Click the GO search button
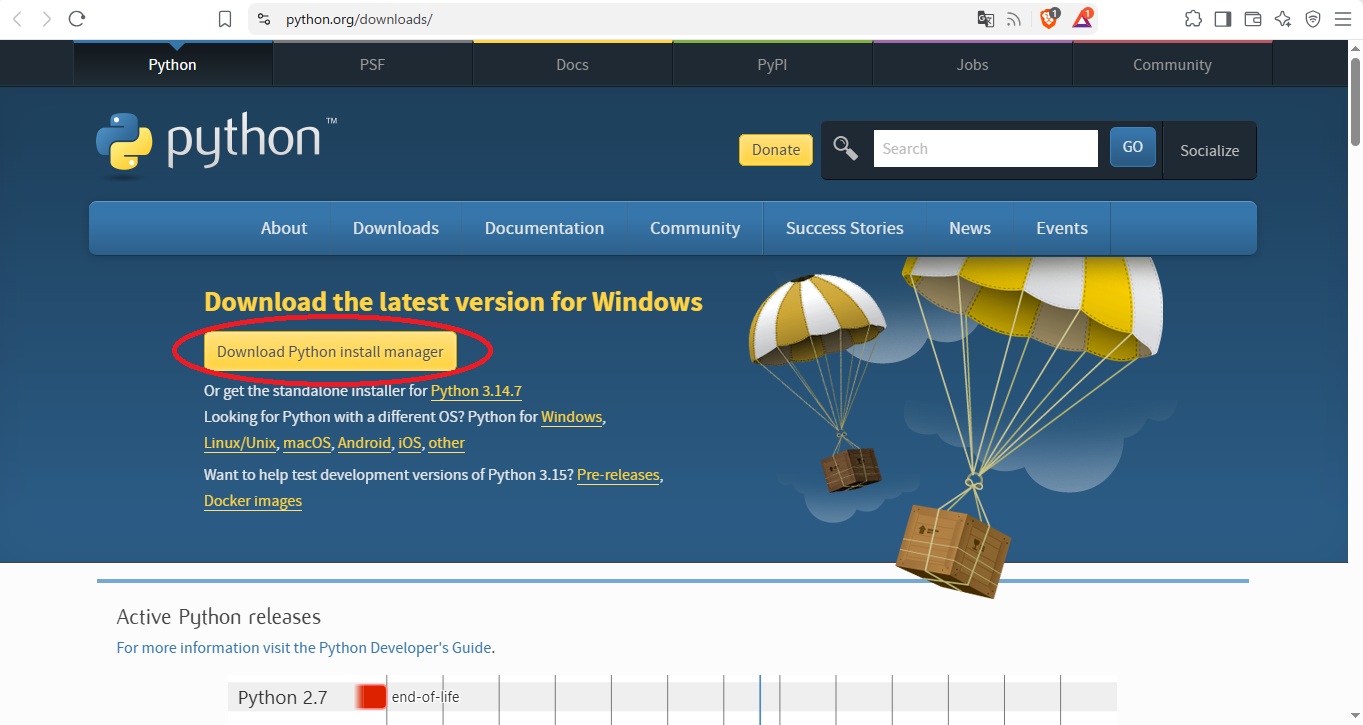 (x=1133, y=147)
